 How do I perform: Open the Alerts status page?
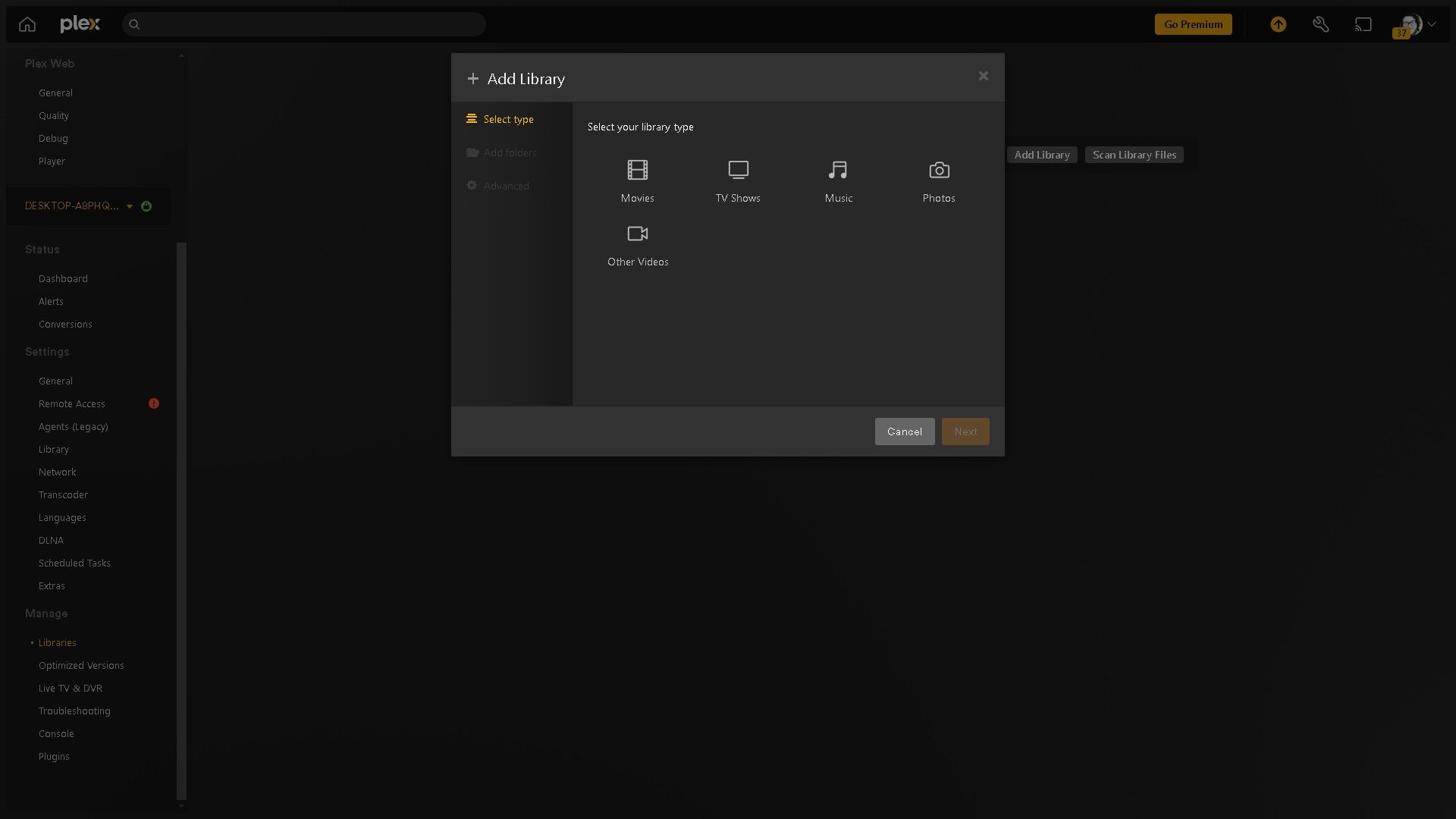[x=51, y=301]
